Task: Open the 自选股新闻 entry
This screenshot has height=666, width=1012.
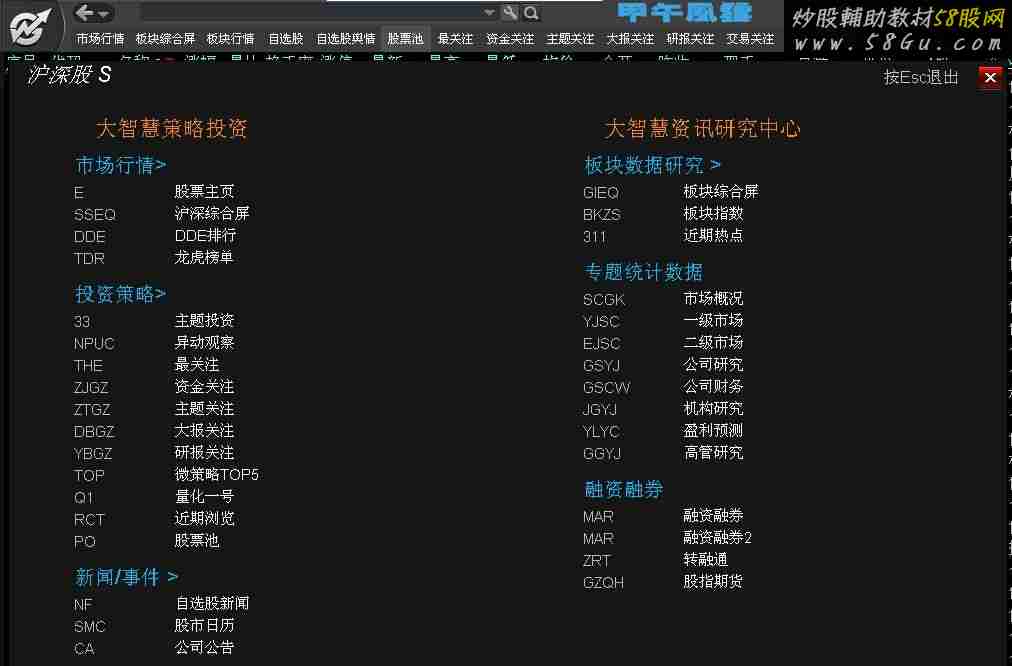Action: (x=212, y=603)
